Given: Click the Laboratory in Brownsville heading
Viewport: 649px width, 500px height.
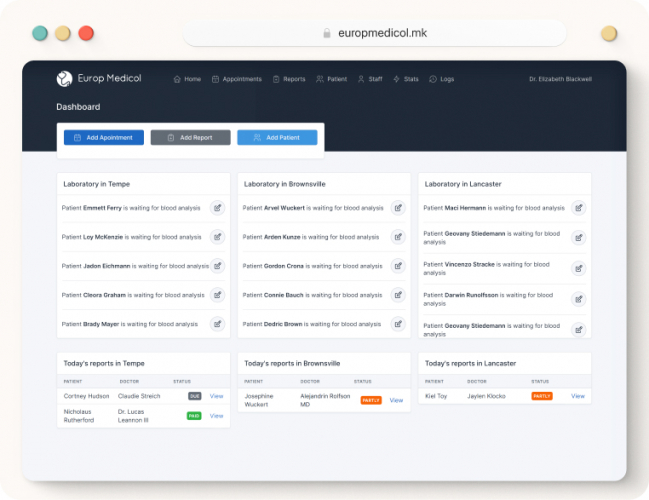Looking at the screenshot, I should 285,184.
